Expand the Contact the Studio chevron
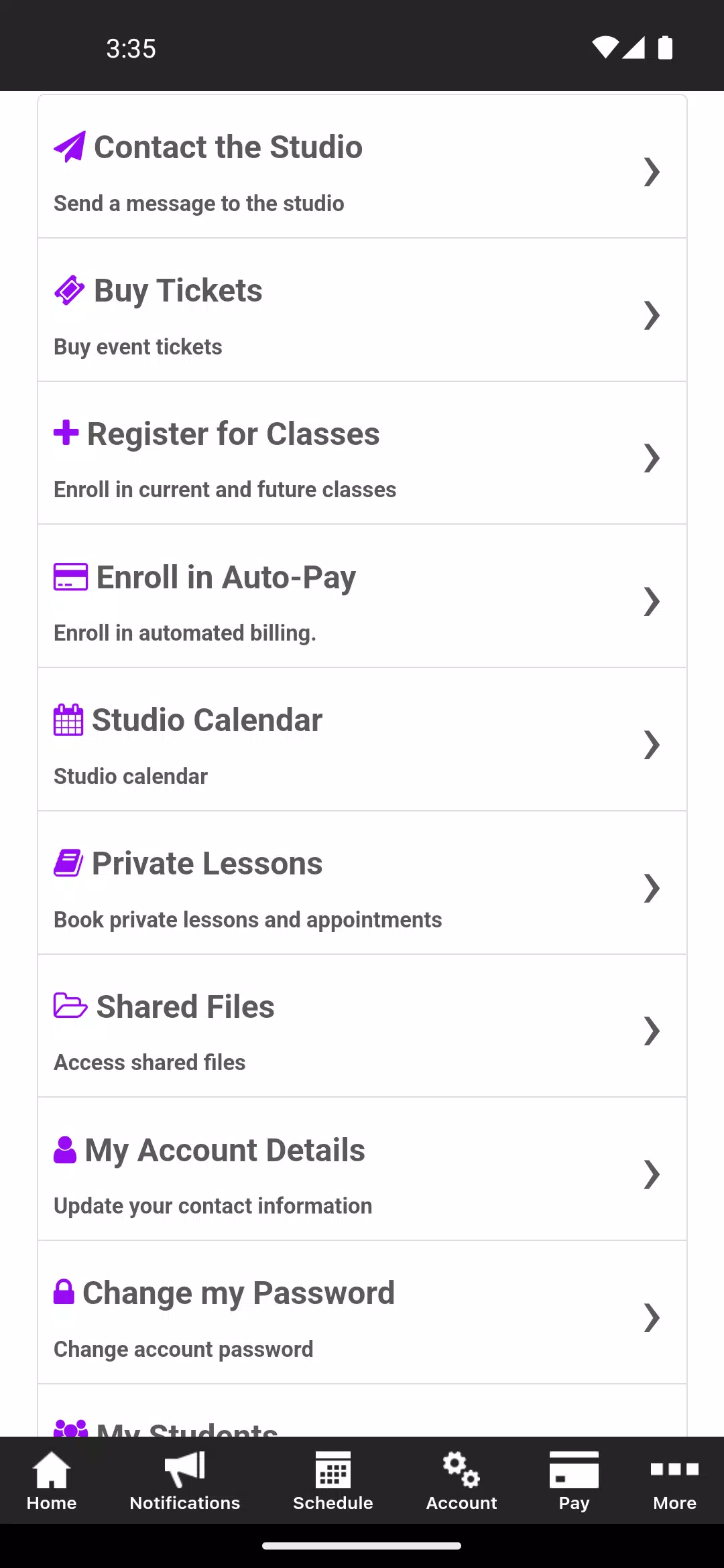The image size is (724, 1568). click(652, 172)
